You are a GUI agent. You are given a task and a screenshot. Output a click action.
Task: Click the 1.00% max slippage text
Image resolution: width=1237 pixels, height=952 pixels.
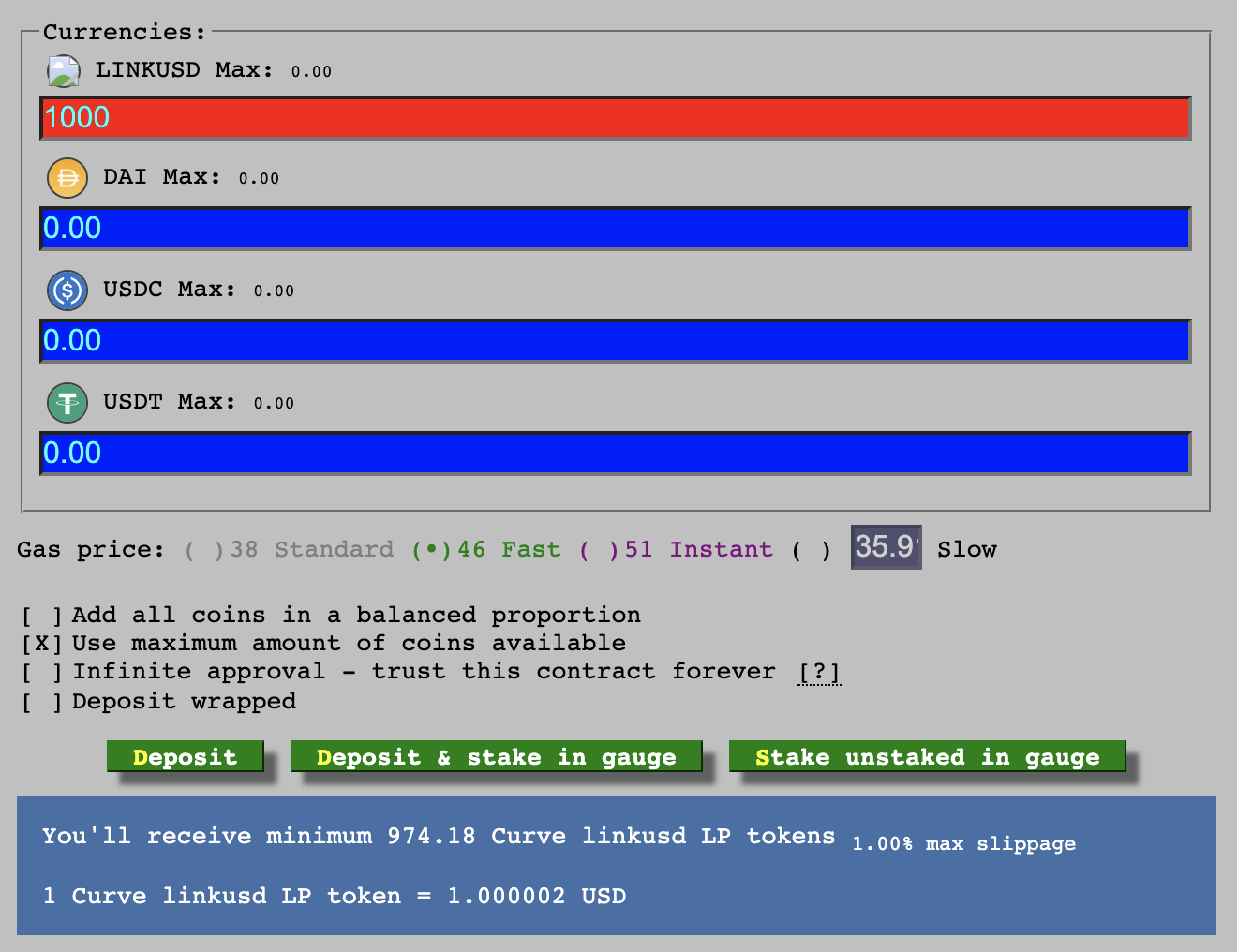point(963,844)
